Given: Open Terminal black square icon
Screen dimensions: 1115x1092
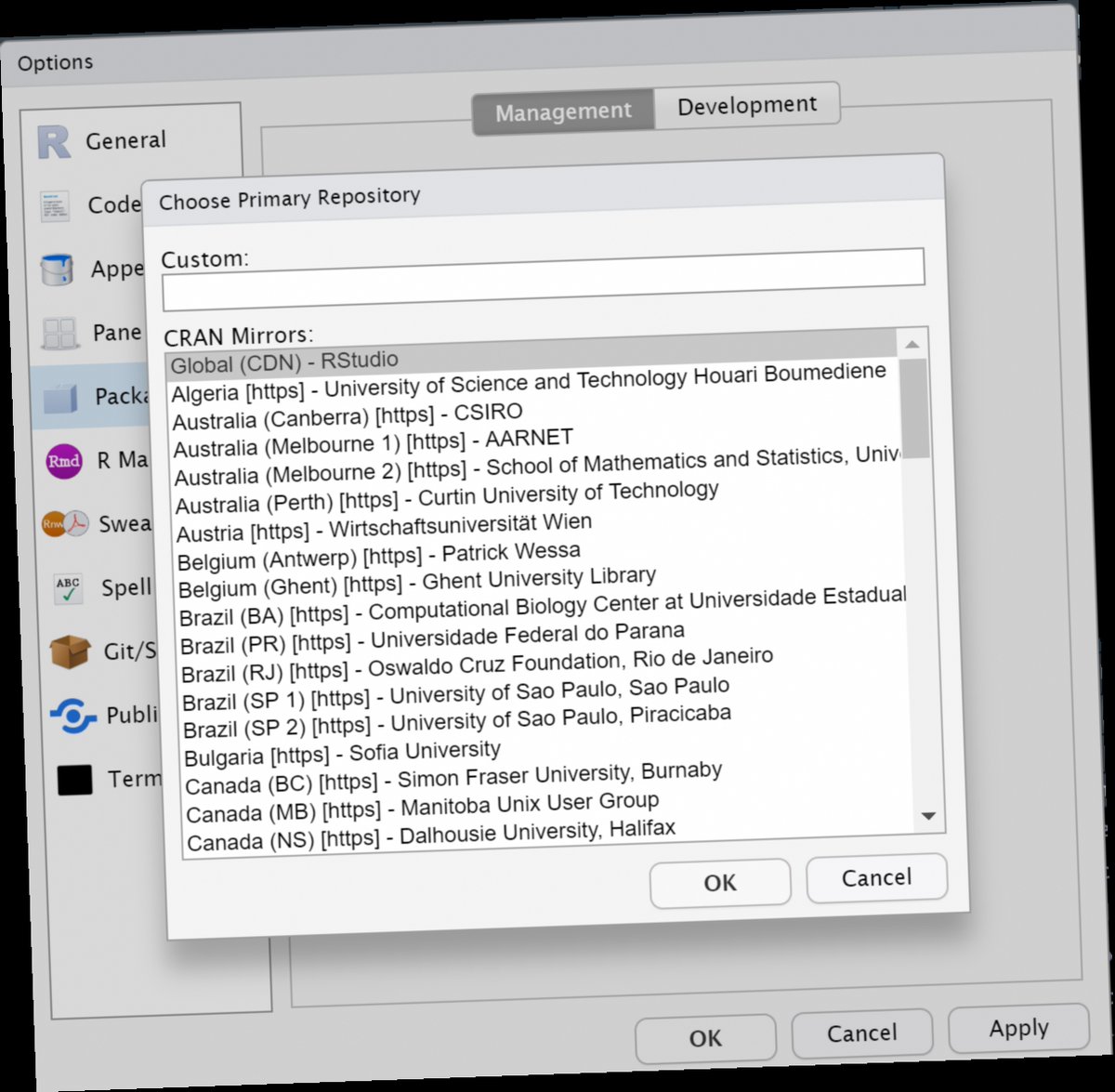Looking at the screenshot, I should click(74, 781).
